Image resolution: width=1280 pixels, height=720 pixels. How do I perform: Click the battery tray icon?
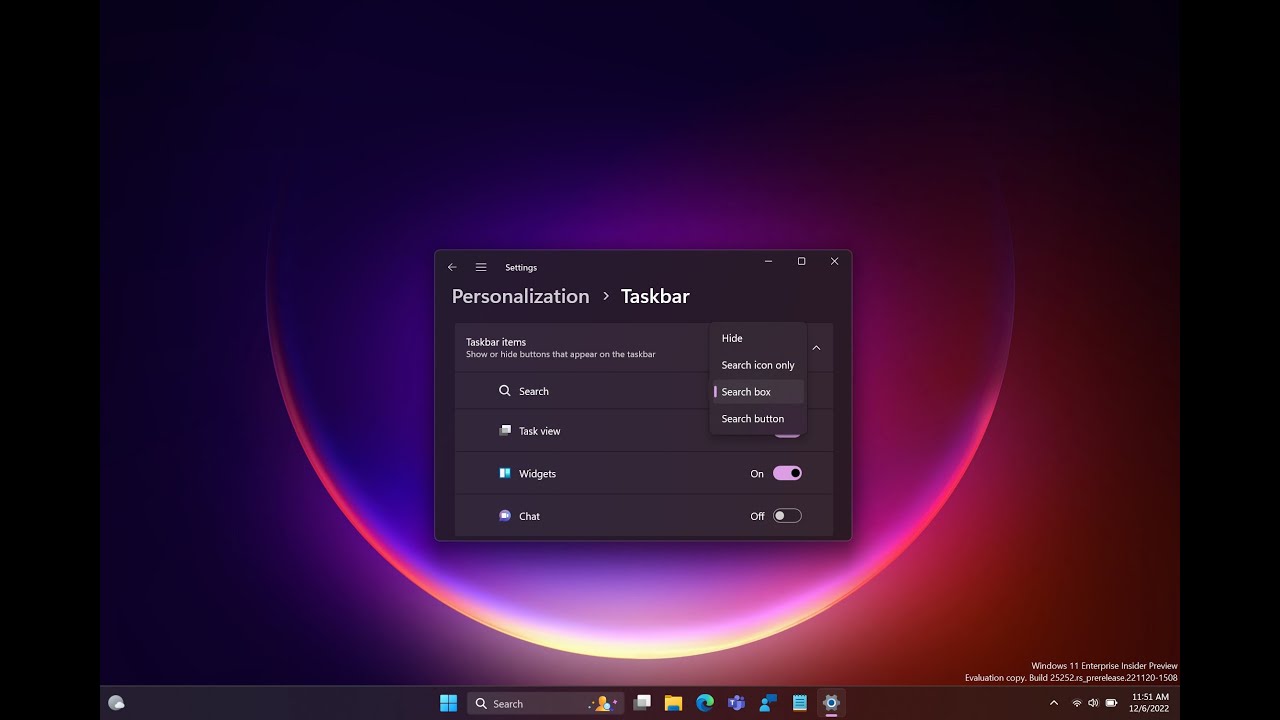[x=1111, y=703]
